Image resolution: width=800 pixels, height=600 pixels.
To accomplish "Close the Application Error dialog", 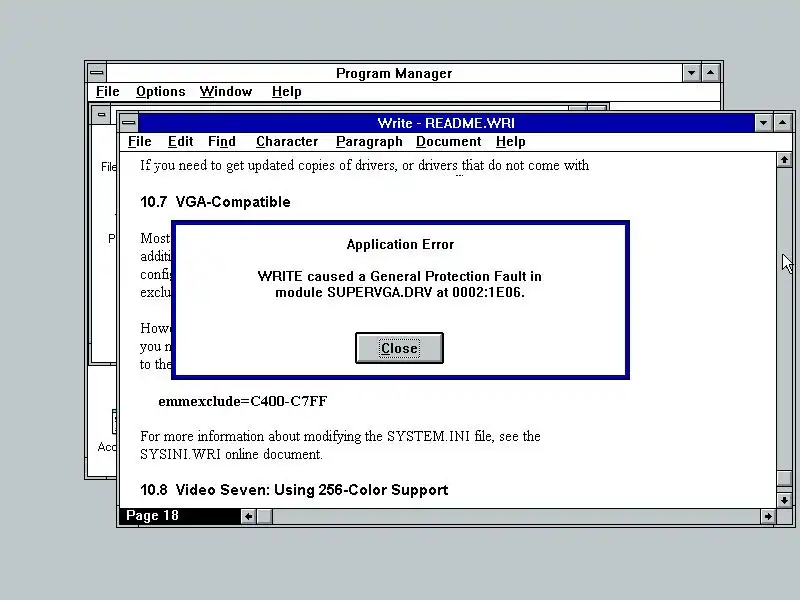I will (399, 348).
